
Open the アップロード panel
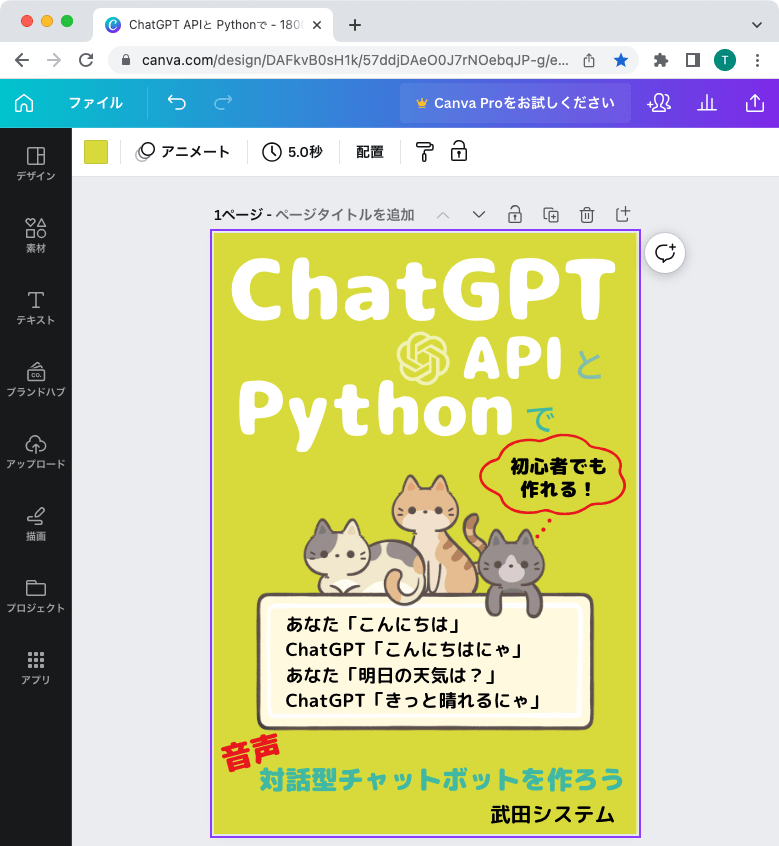tap(36, 452)
